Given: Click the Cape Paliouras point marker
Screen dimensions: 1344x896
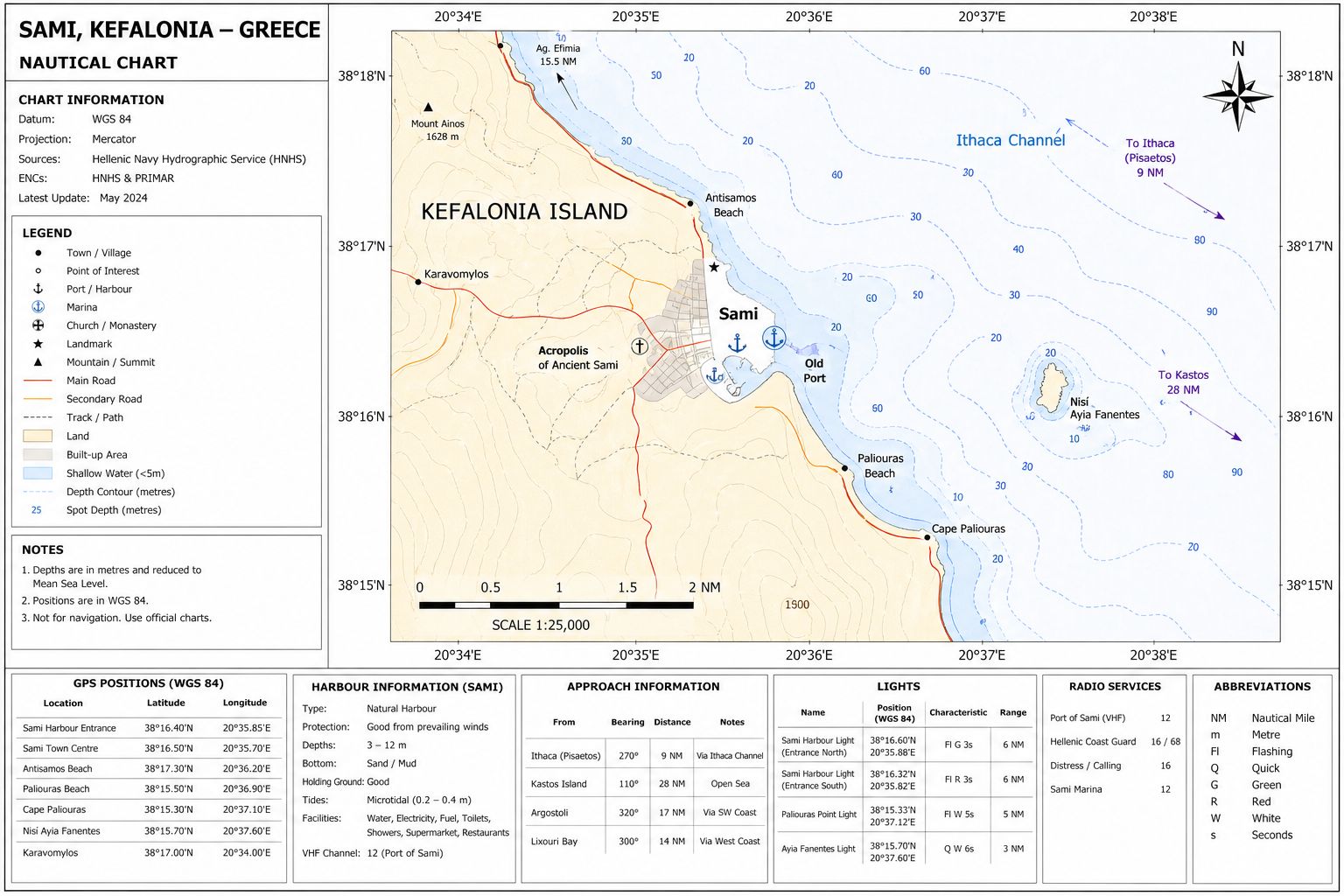Looking at the screenshot, I should tap(927, 536).
